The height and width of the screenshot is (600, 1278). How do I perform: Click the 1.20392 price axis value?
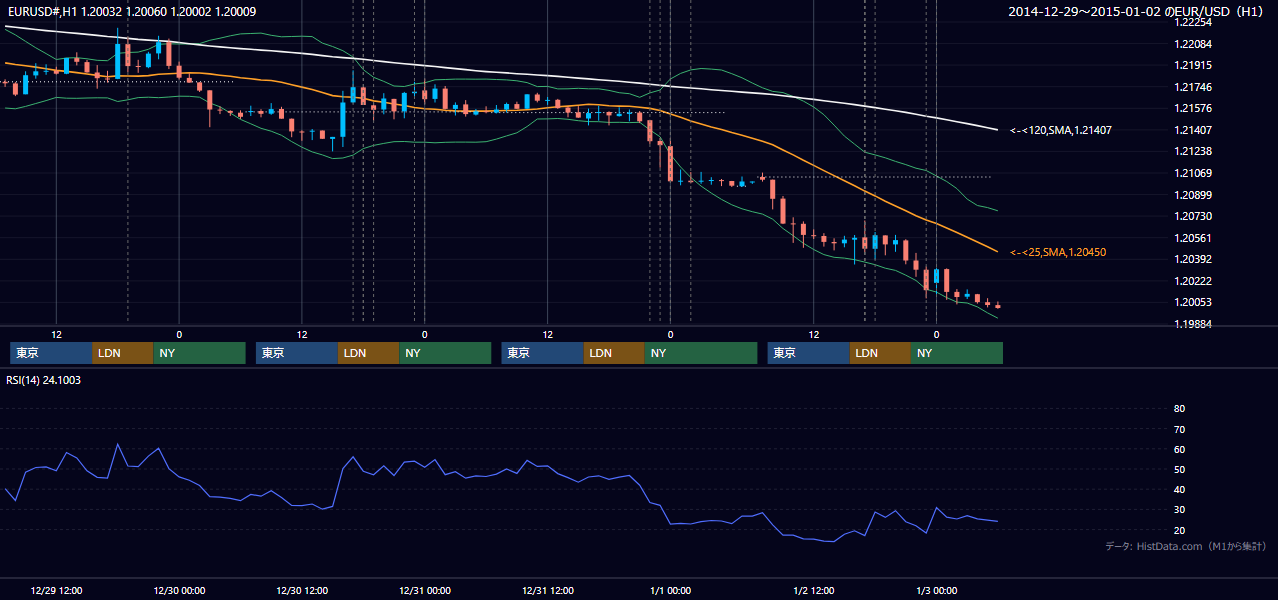tap(1193, 259)
